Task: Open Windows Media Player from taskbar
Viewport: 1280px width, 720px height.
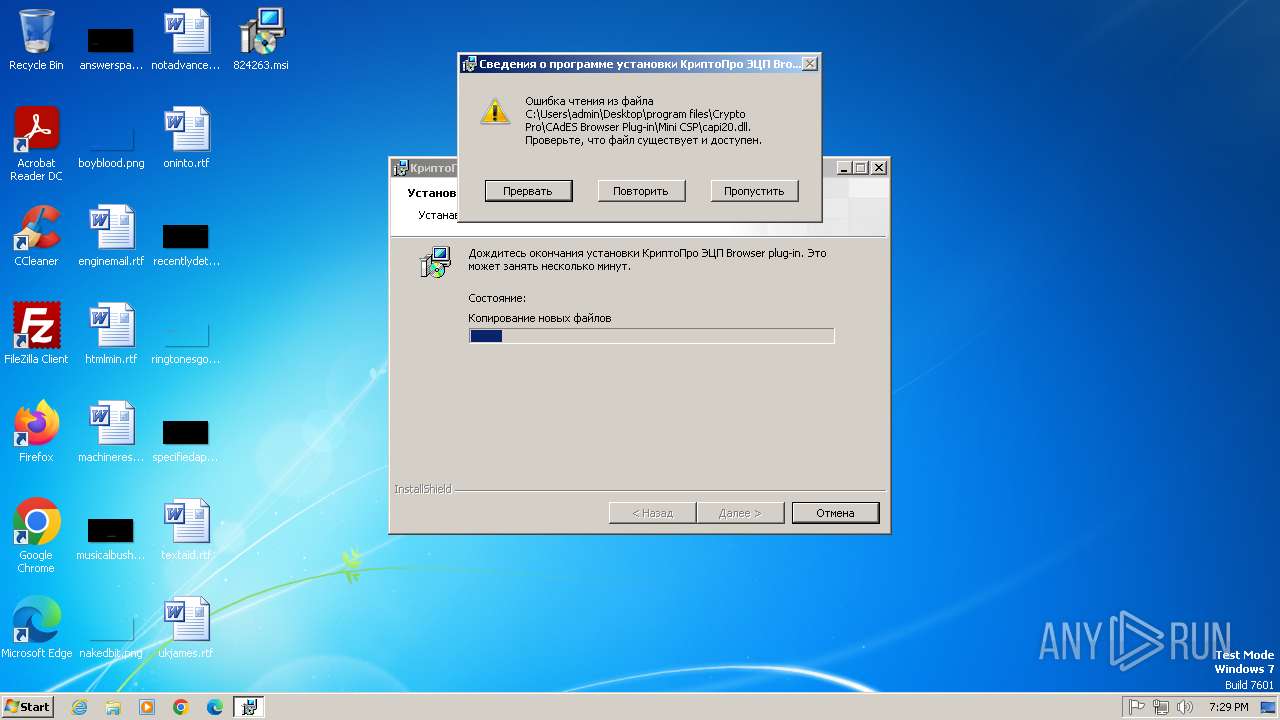Action: [147, 707]
